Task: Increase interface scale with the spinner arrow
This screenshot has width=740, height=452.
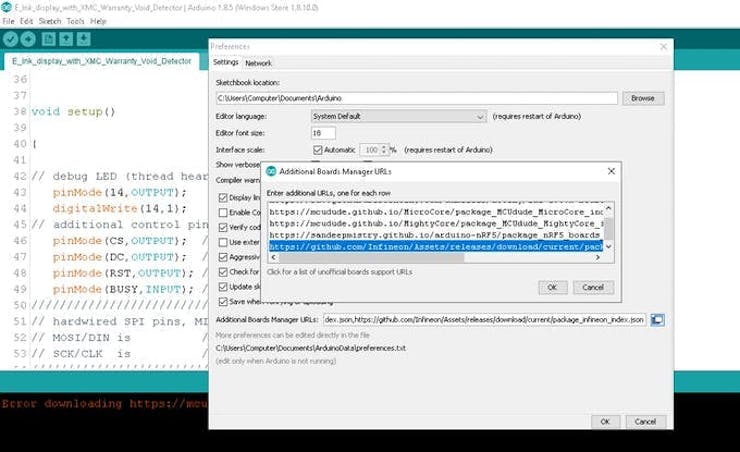Action: [384, 147]
